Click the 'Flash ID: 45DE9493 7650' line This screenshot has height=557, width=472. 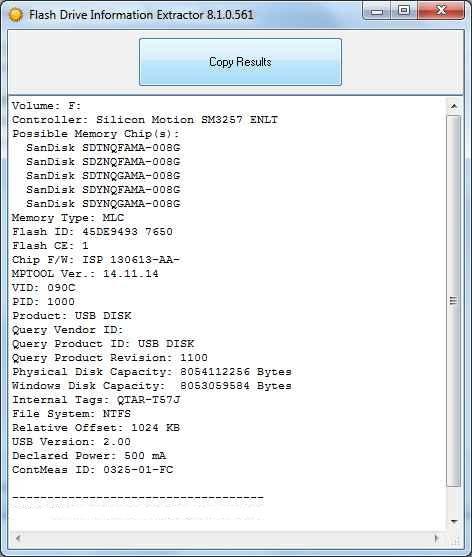point(92,232)
